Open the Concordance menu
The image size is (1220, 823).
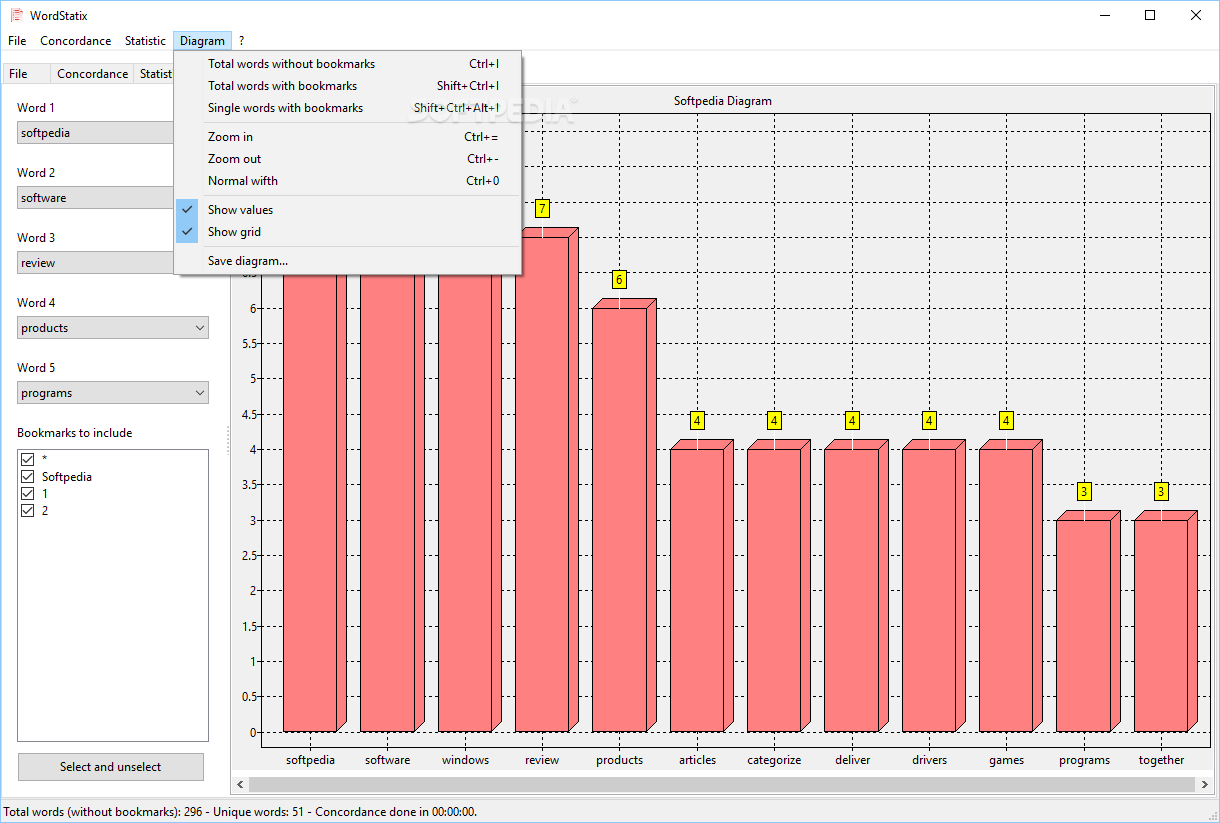pyautogui.click(x=76, y=41)
